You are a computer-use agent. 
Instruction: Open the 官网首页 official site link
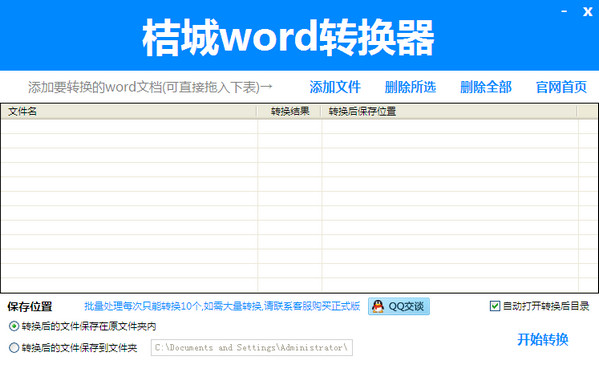pos(561,87)
